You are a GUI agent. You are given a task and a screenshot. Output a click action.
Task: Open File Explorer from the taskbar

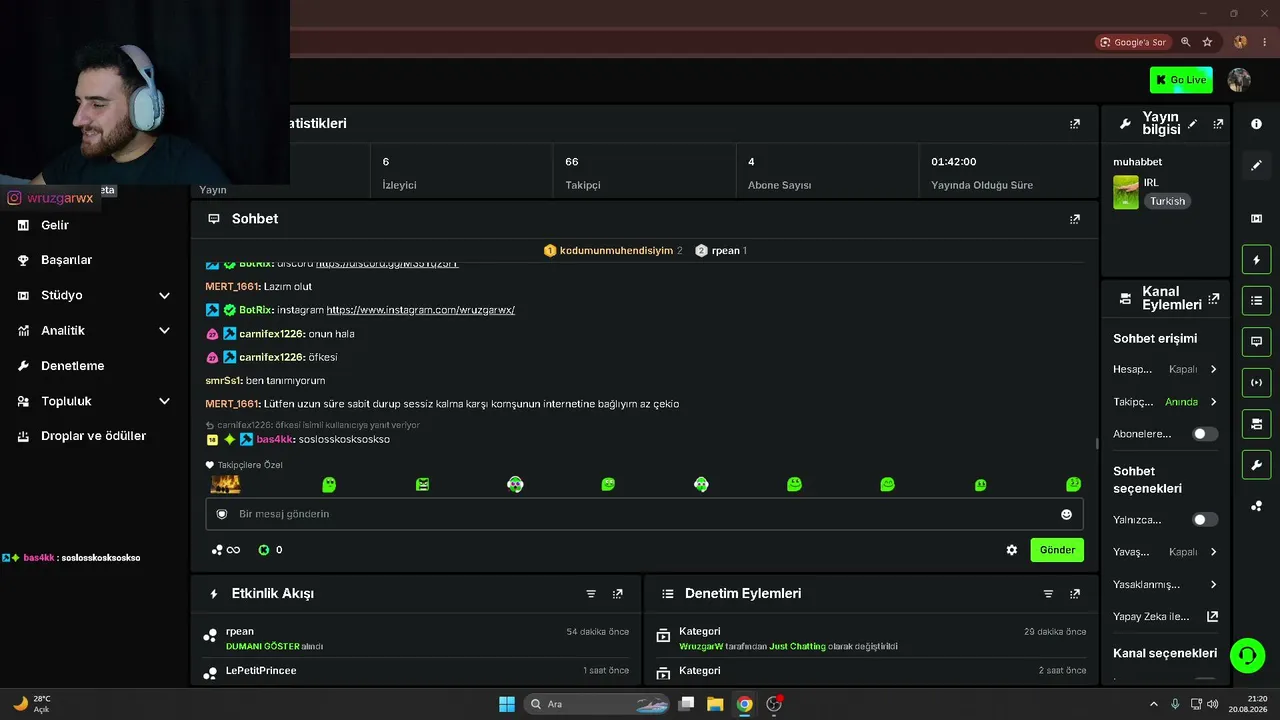[x=715, y=704]
